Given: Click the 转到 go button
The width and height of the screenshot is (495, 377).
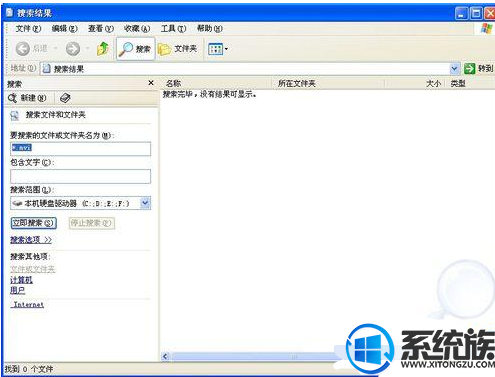Looking at the screenshot, I should coord(478,69).
